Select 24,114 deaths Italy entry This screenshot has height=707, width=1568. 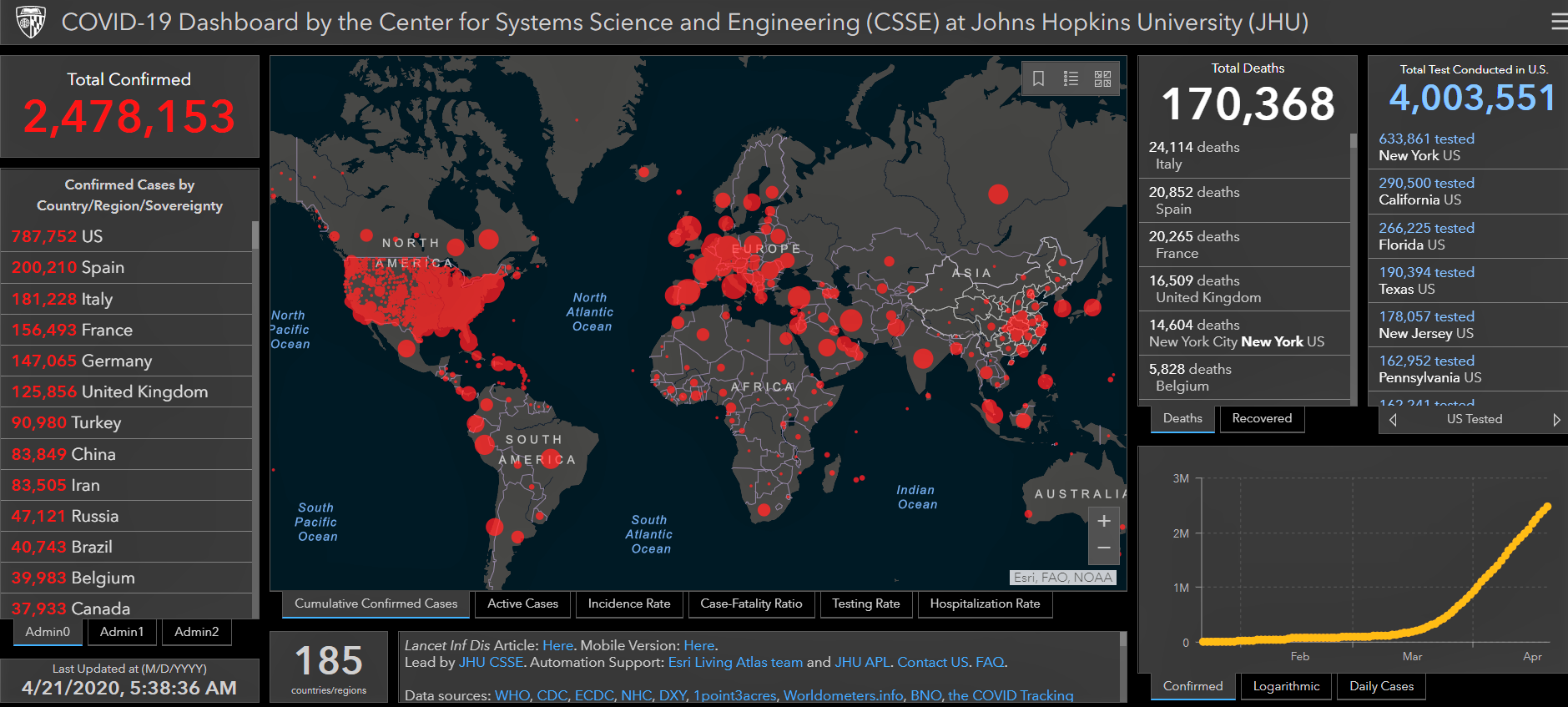click(x=1244, y=155)
